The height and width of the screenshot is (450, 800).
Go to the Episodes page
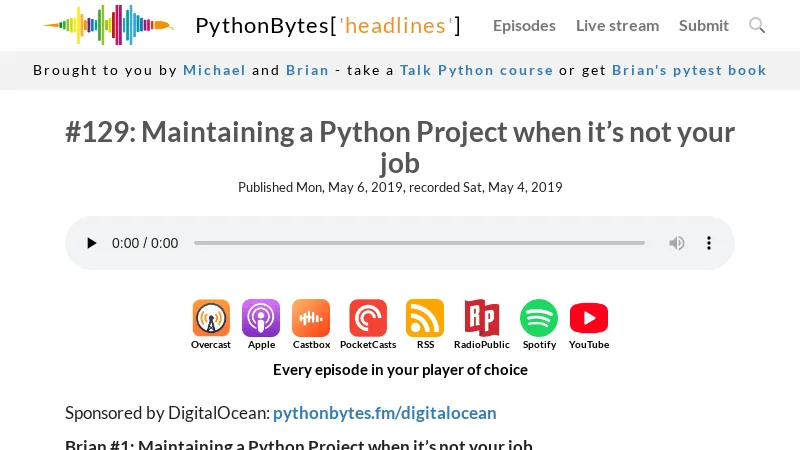[x=524, y=25]
